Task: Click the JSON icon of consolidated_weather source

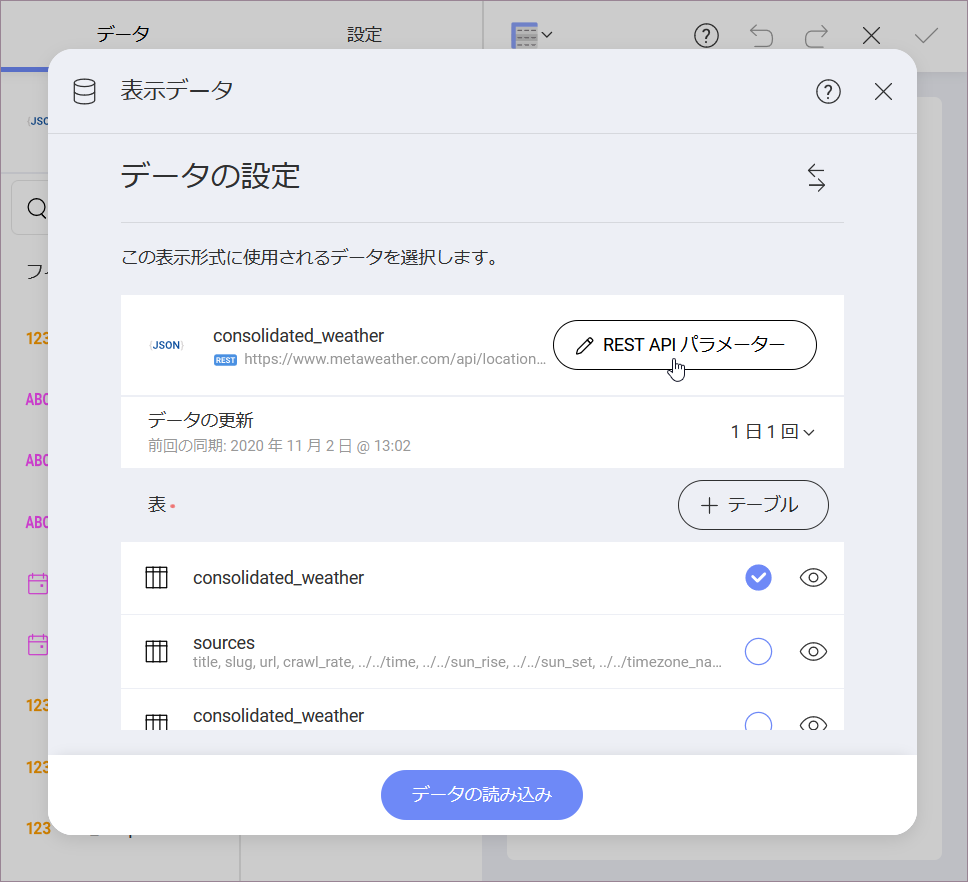Action: (x=167, y=345)
